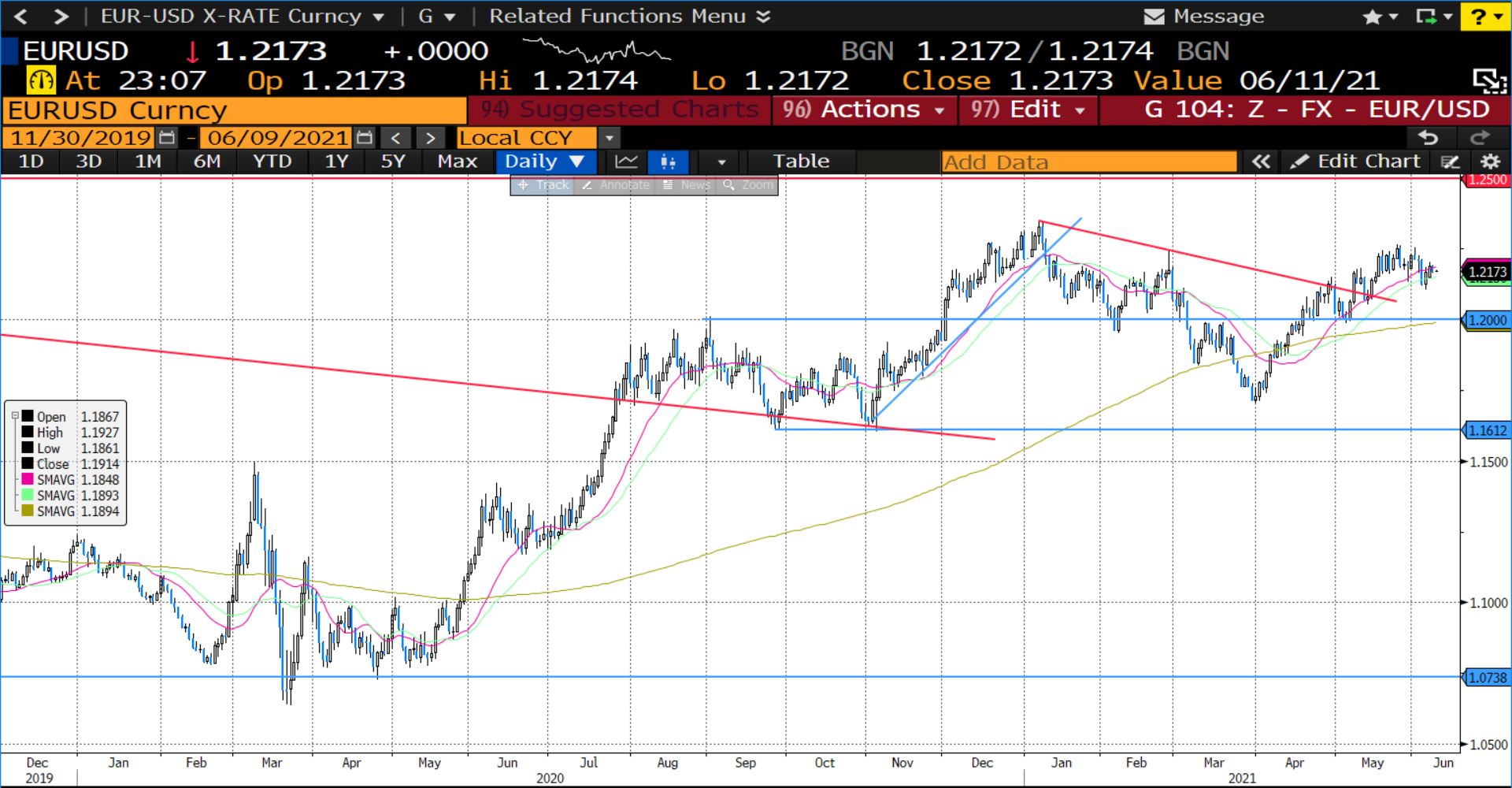Viewport: 1512px width, 788px height.
Task: Activate the Track crosshair tool
Action: coord(543,185)
